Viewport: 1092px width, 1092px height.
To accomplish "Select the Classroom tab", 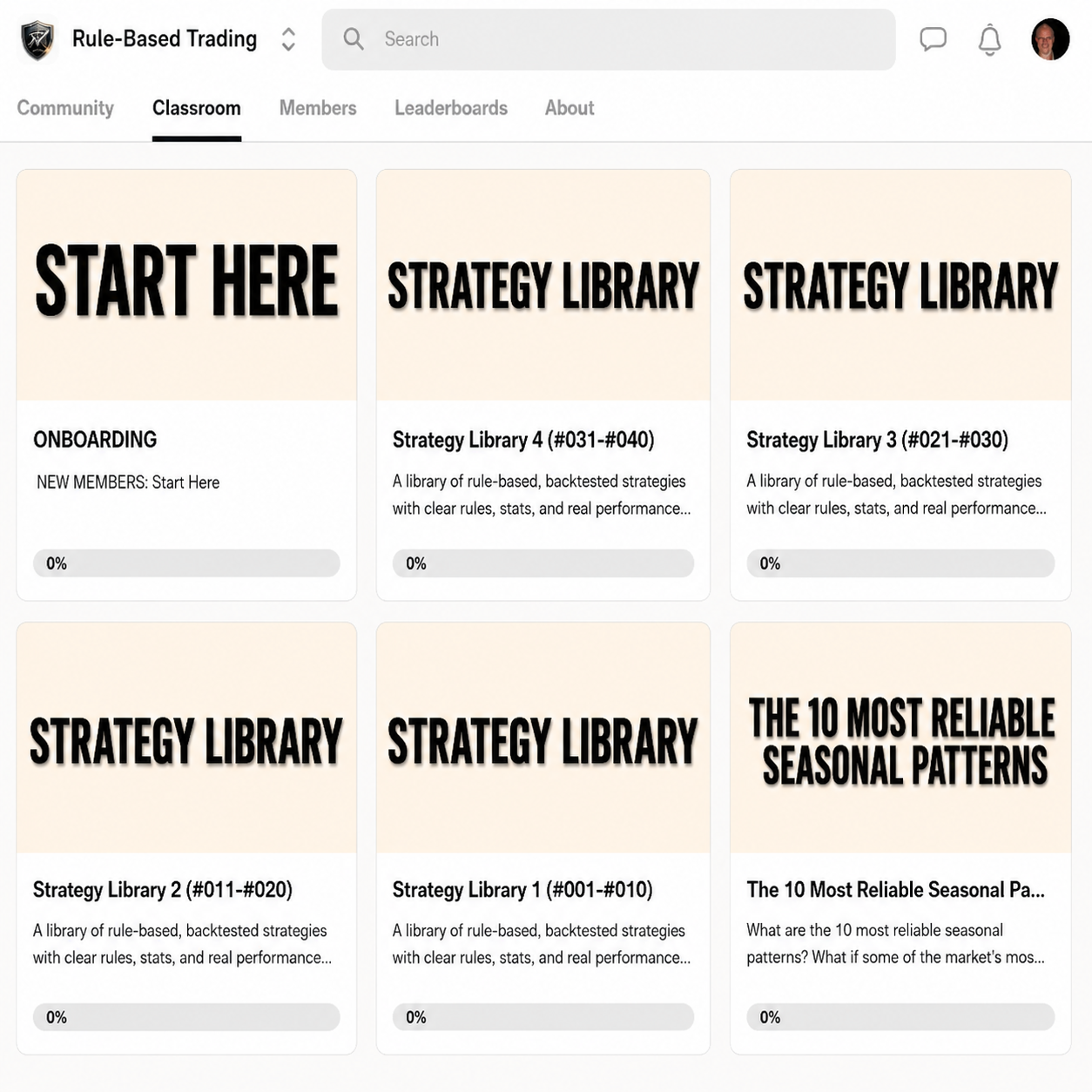I will click(197, 108).
